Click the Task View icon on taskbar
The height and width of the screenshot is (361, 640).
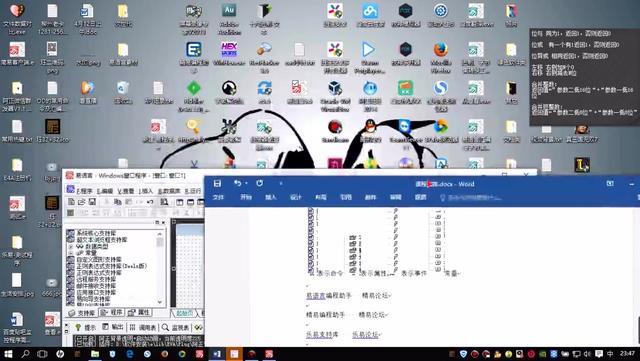42,354
